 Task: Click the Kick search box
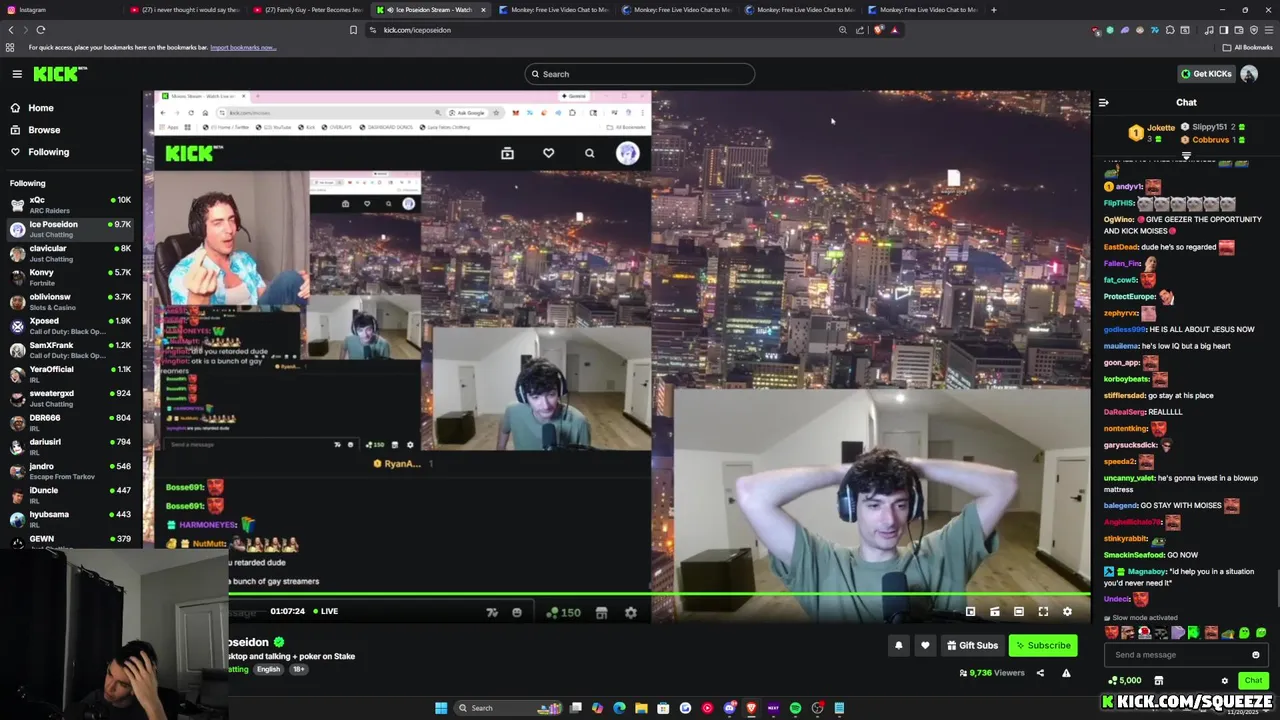pos(639,74)
